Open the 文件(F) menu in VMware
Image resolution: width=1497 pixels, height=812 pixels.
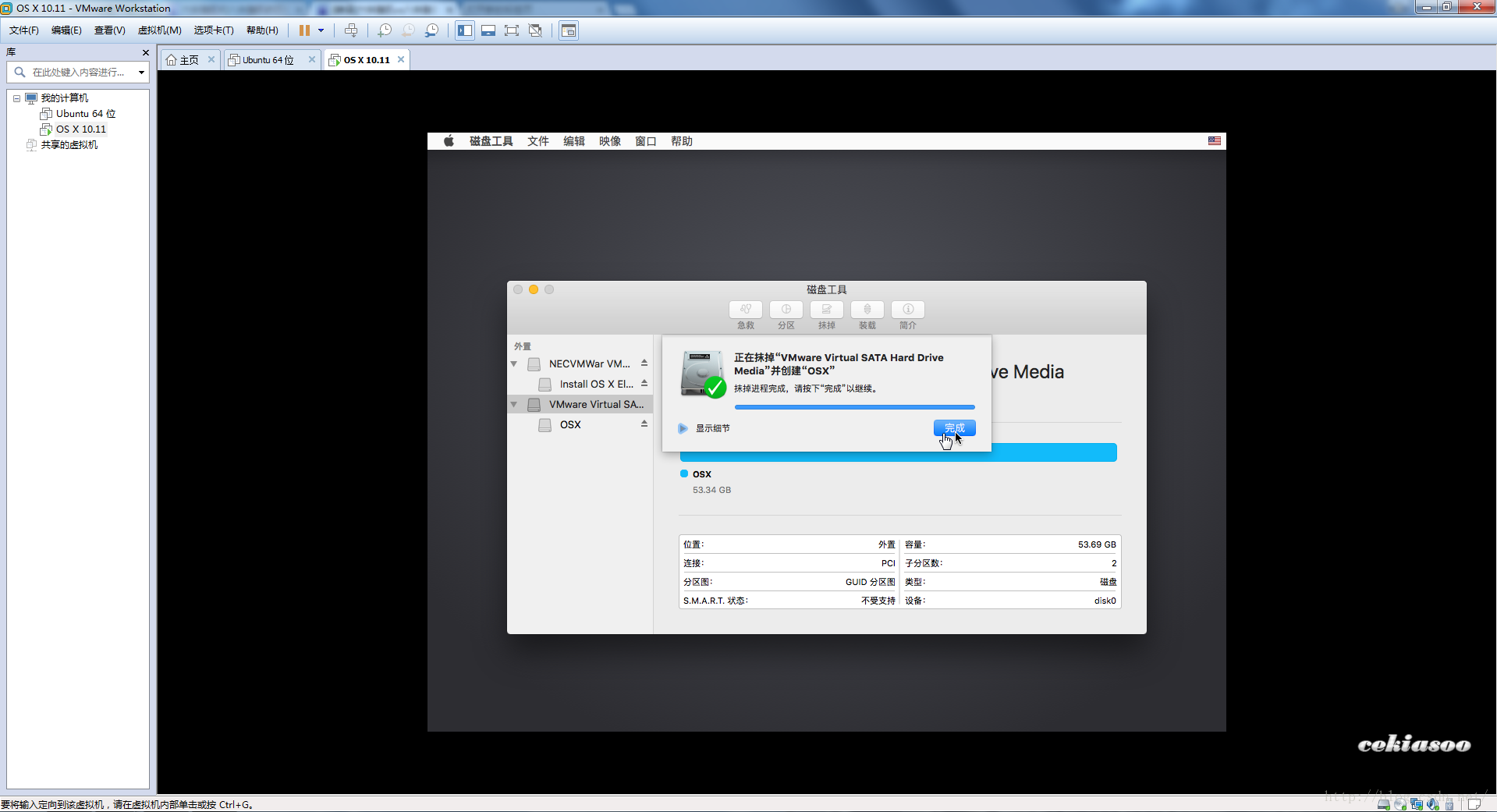[24, 30]
